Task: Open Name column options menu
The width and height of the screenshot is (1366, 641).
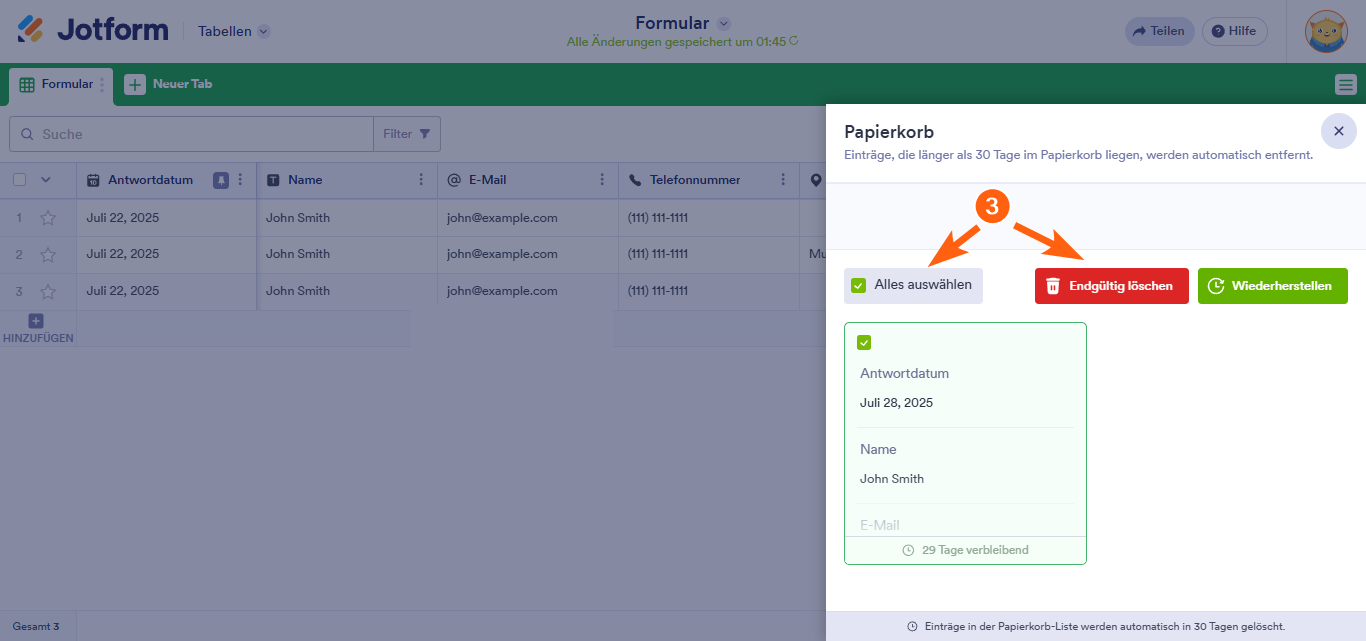Action: 421,180
